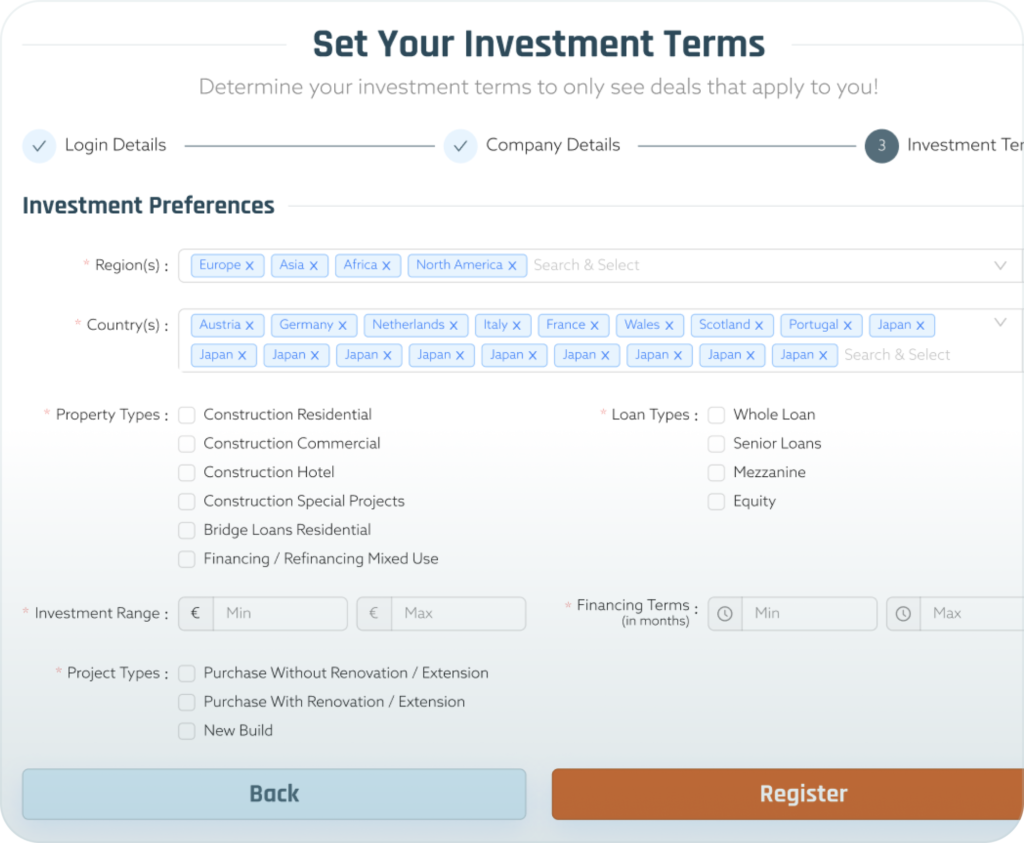Check the Construction Residential checkbox
The width and height of the screenshot is (1024, 843).
coord(187,415)
